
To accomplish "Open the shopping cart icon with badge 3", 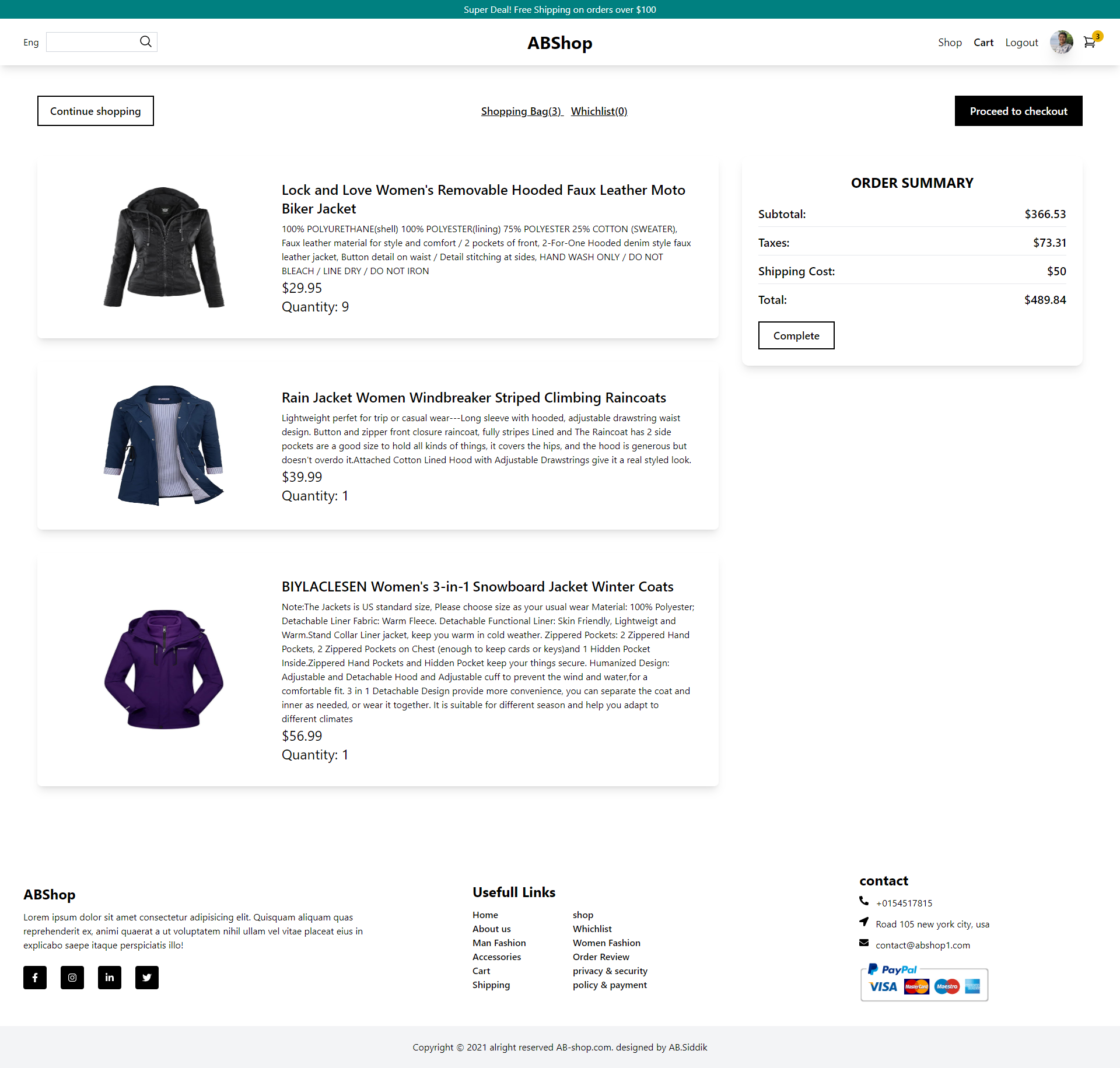I will click(x=1090, y=42).
